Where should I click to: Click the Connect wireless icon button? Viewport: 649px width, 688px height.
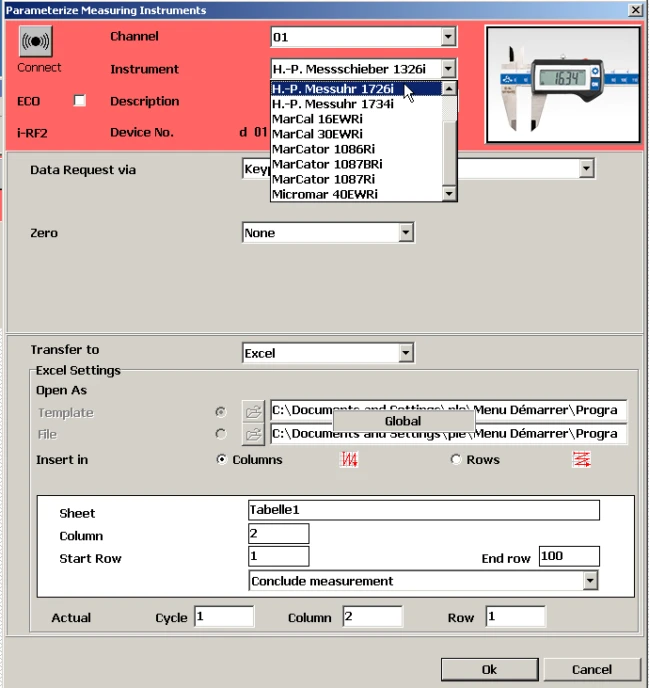36,43
